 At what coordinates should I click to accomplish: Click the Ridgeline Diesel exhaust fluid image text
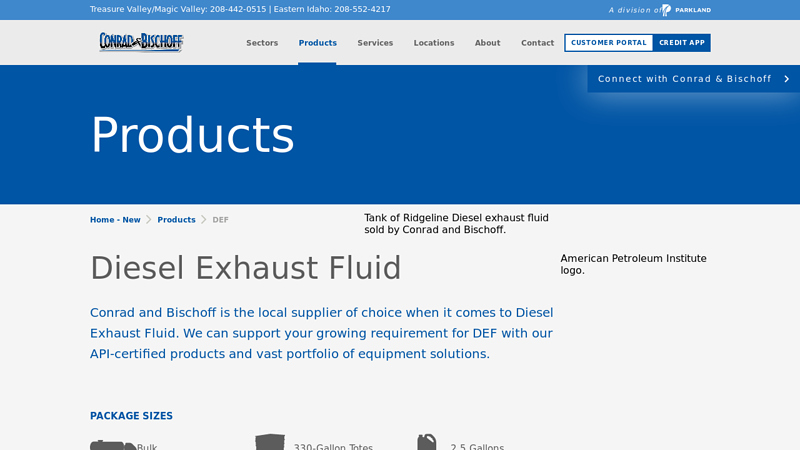coord(456,223)
